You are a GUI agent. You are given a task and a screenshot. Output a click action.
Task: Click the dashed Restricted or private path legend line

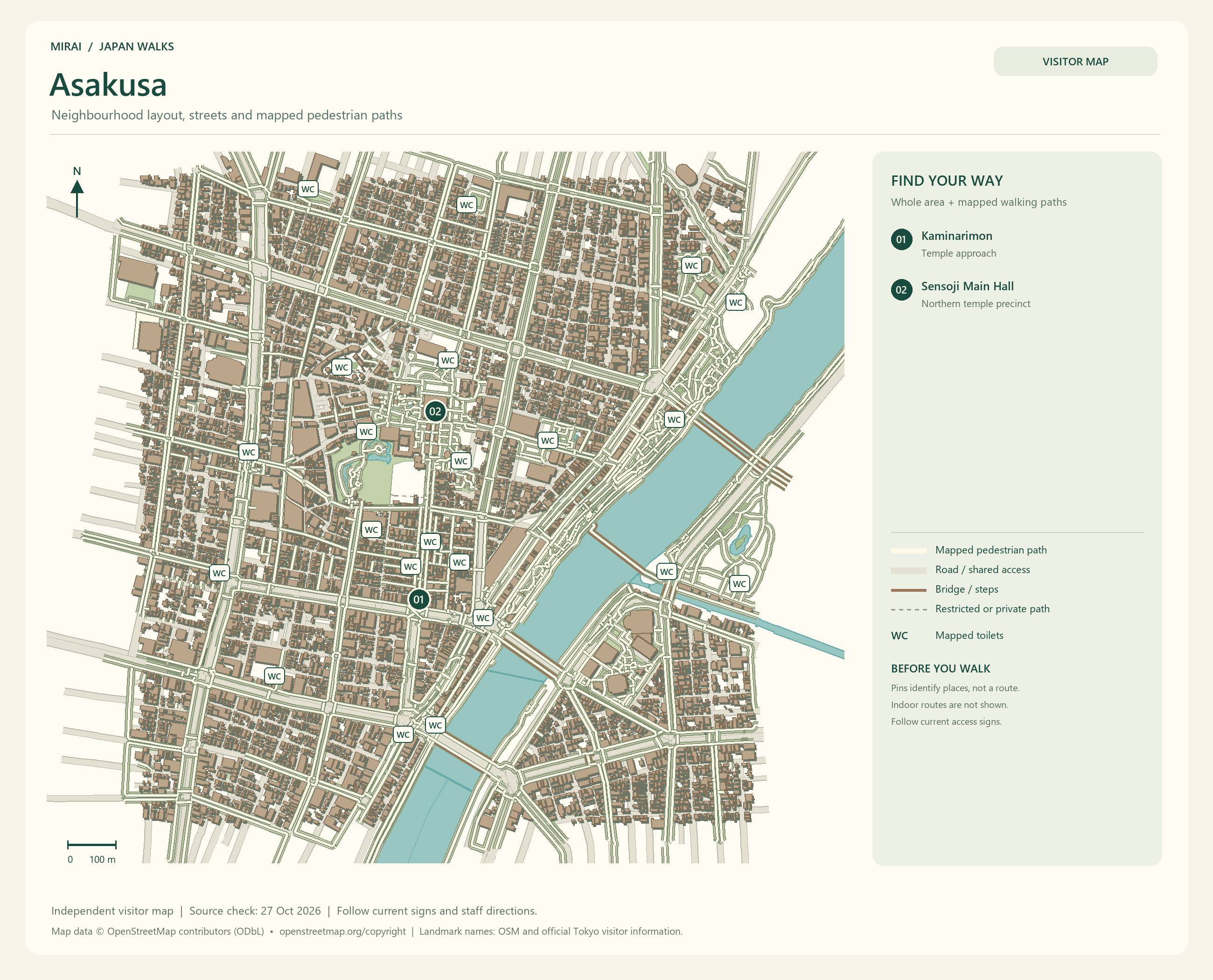(908, 609)
